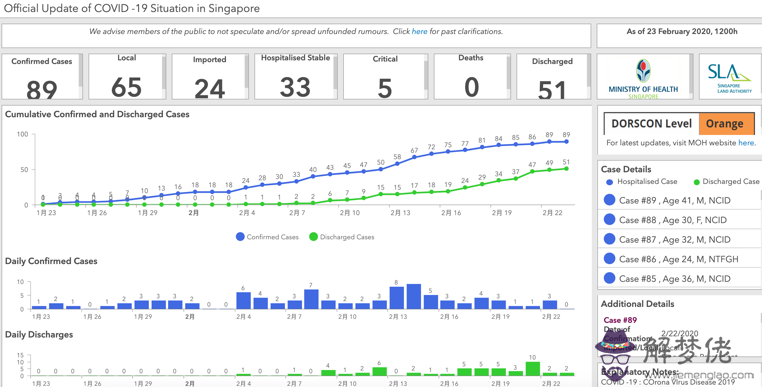
Task: Select the blue dot for Case #88
Action: [x=609, y=219]
